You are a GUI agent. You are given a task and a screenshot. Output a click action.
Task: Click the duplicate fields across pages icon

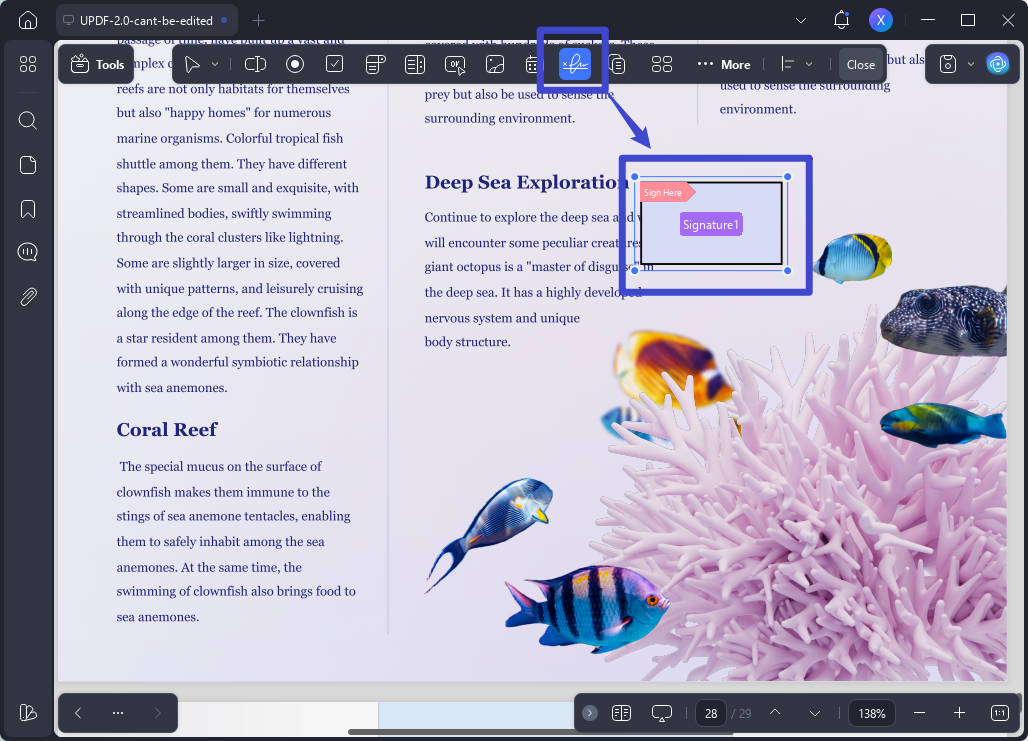point(617,64)
